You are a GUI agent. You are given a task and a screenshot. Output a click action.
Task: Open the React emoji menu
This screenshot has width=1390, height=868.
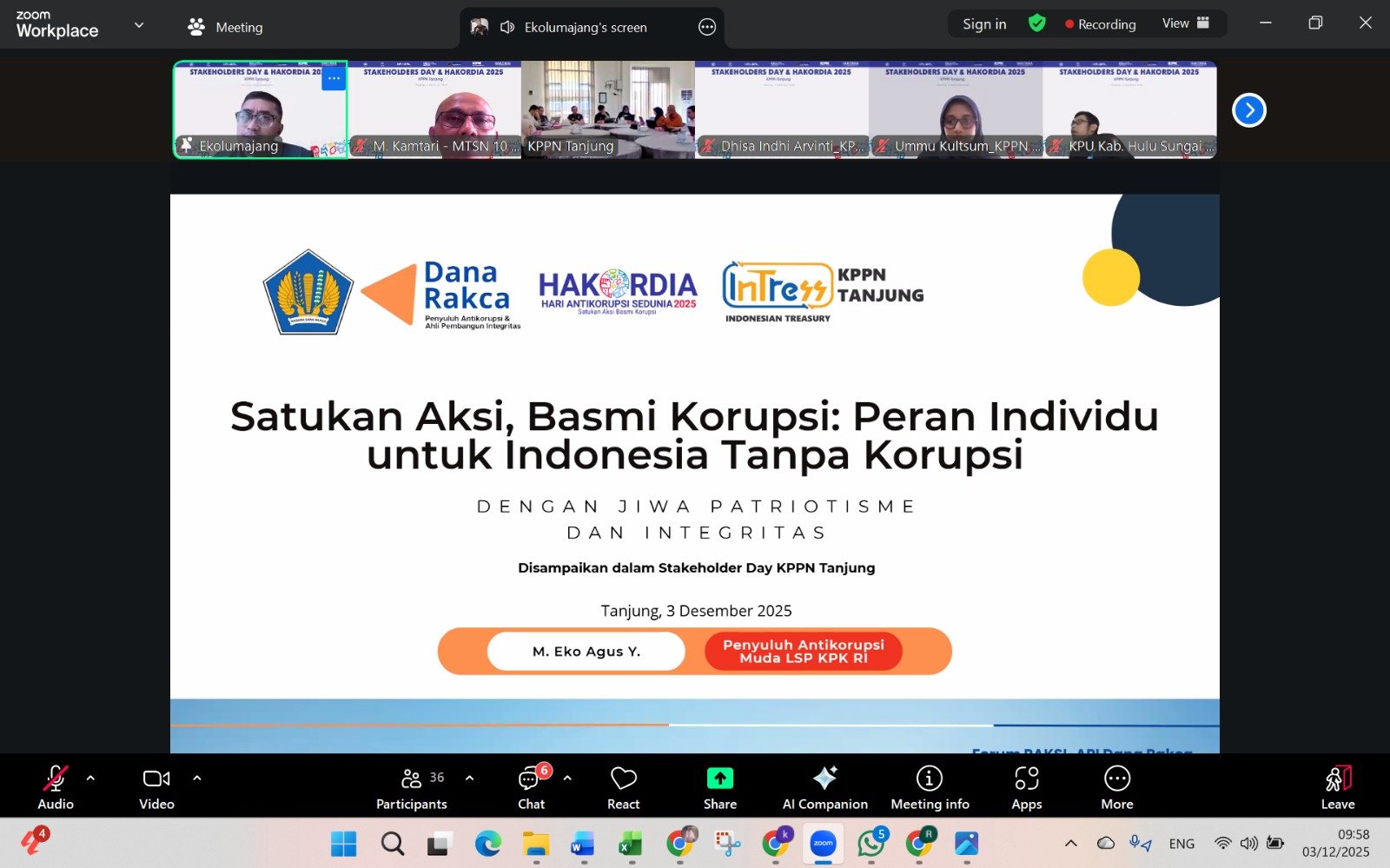623,787
